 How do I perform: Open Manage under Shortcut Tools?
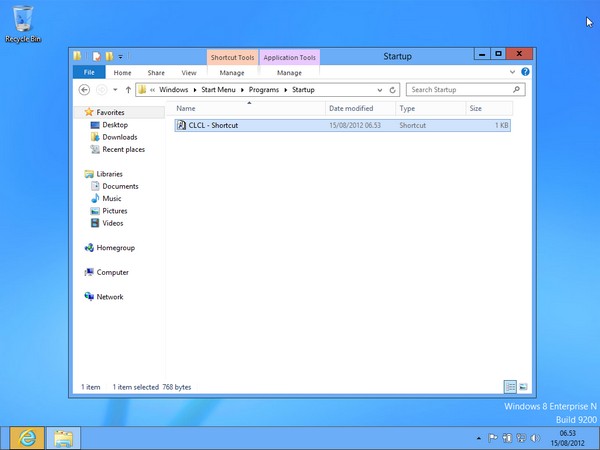tap(232, 73)
